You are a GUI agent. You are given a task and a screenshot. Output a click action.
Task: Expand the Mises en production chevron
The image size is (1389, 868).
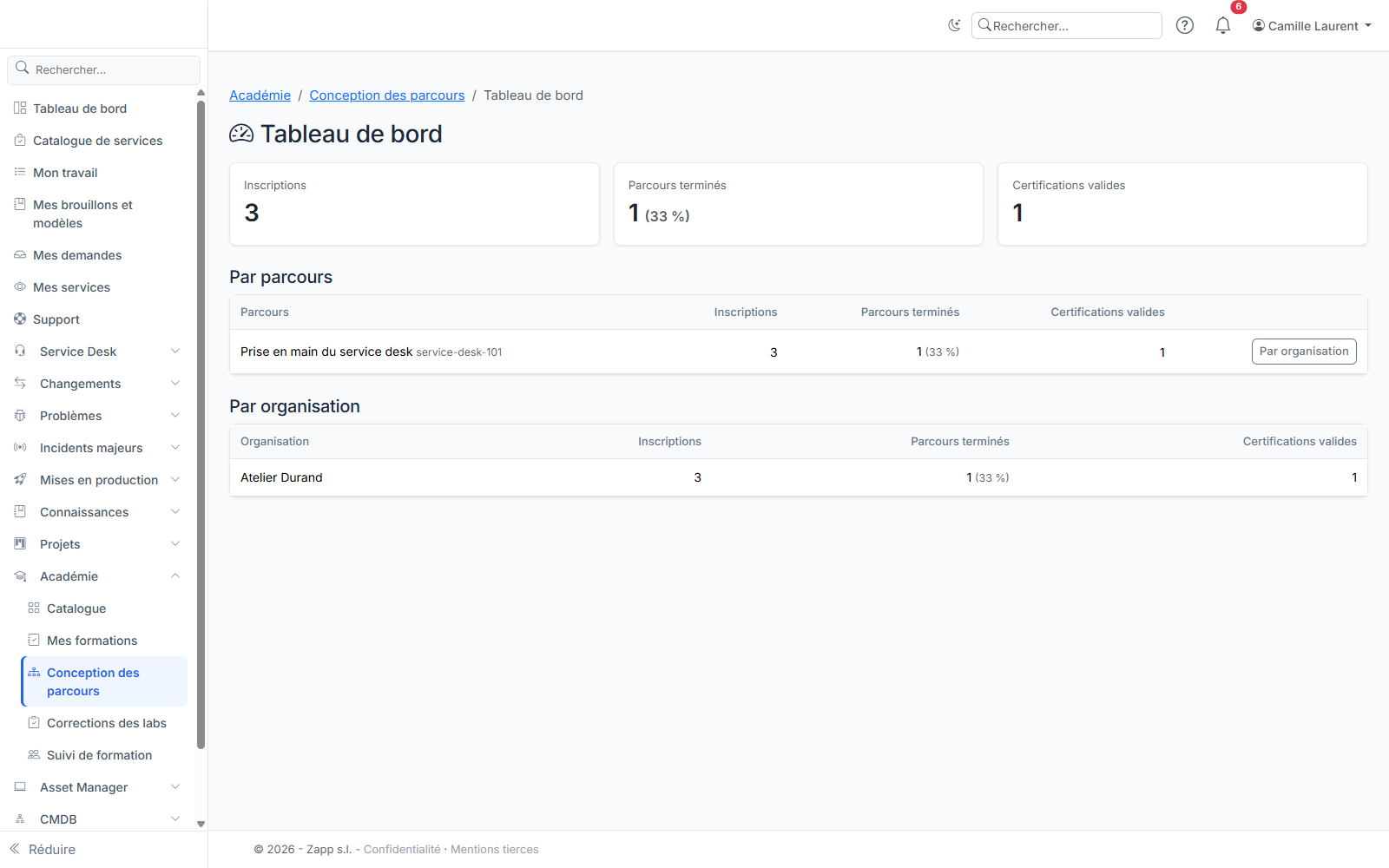tap(175, 479)
